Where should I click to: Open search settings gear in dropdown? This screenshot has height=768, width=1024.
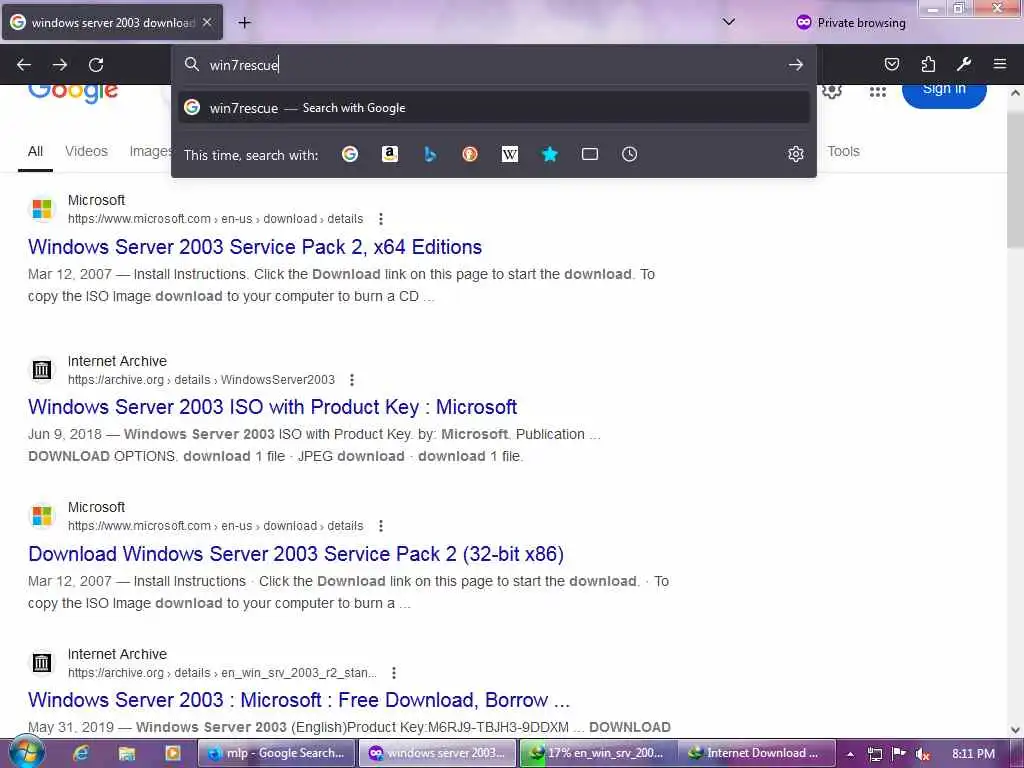coord(795,154)
